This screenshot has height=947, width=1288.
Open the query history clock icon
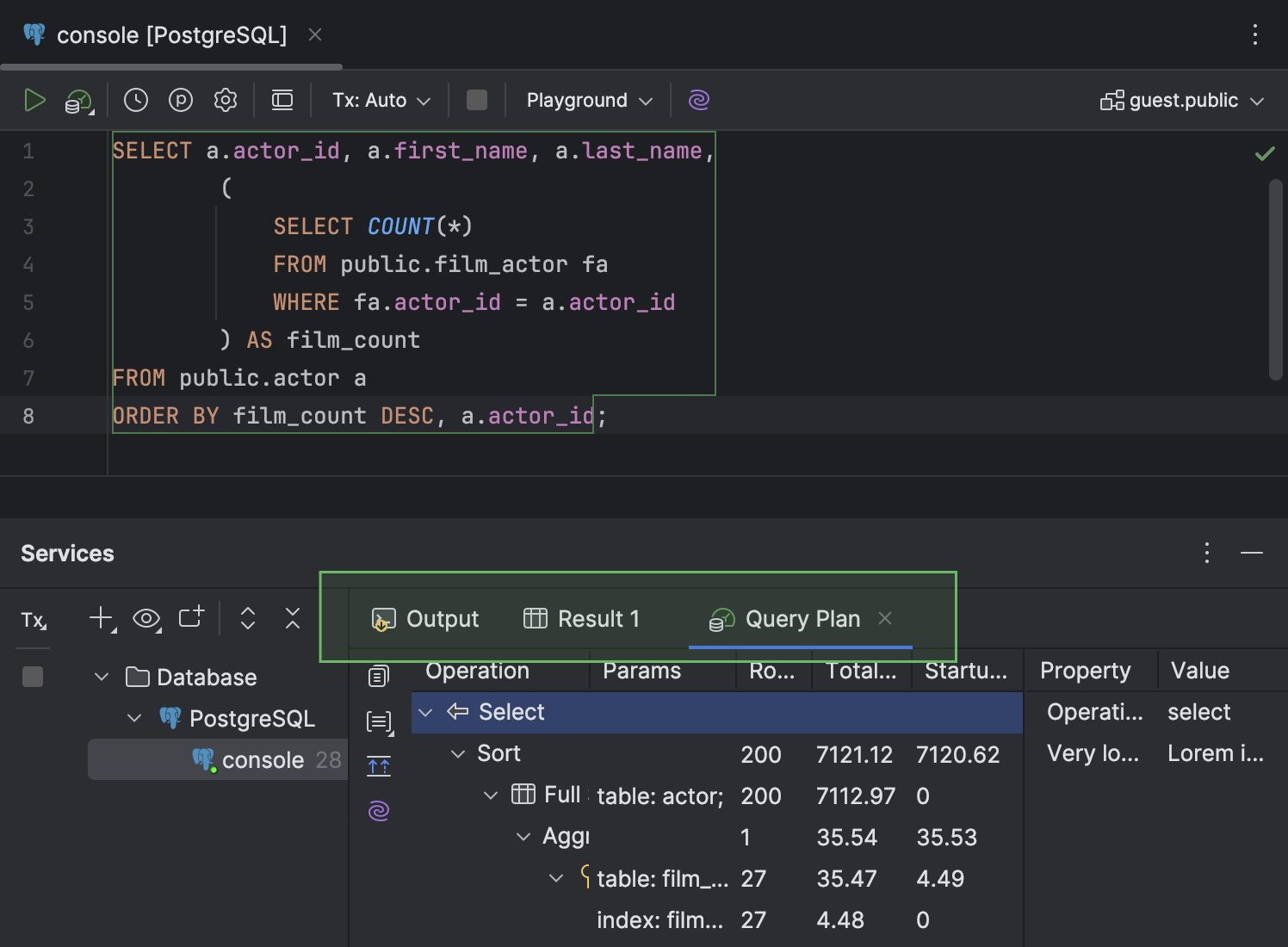coord(136,101)
